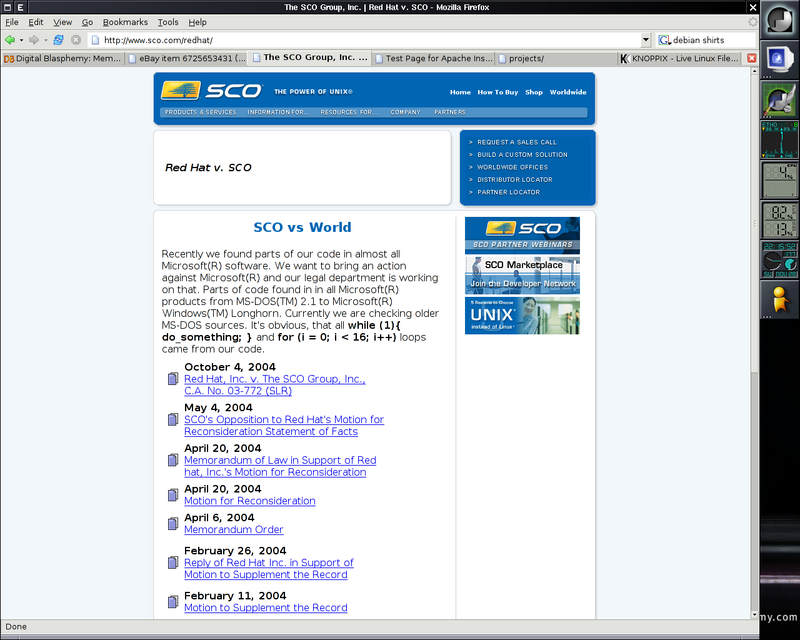Click the monitor dock icon on the side panel

779,58
